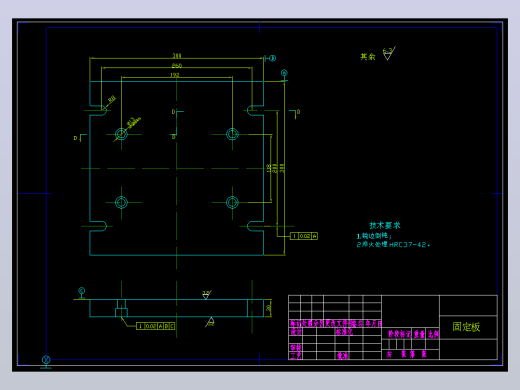Select the 标准化 cell in the title block
Viewport: 520px width, 390px height.
344,332
